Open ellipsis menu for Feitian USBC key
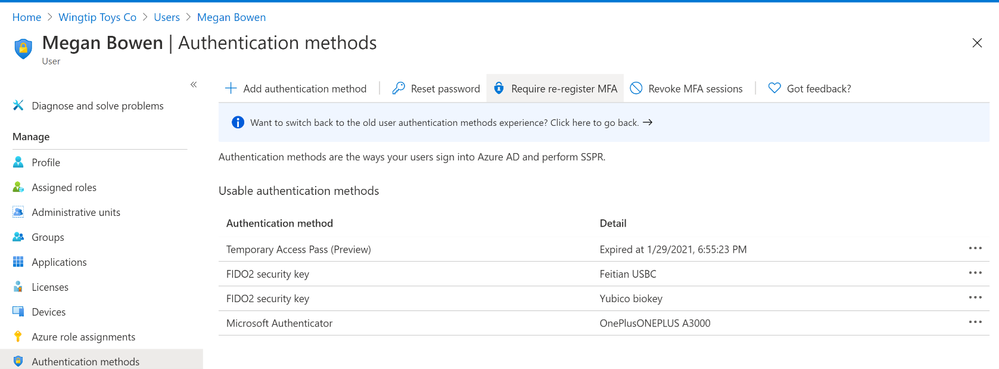Viewport: 999px width, 369px height. tap(975, 273)
